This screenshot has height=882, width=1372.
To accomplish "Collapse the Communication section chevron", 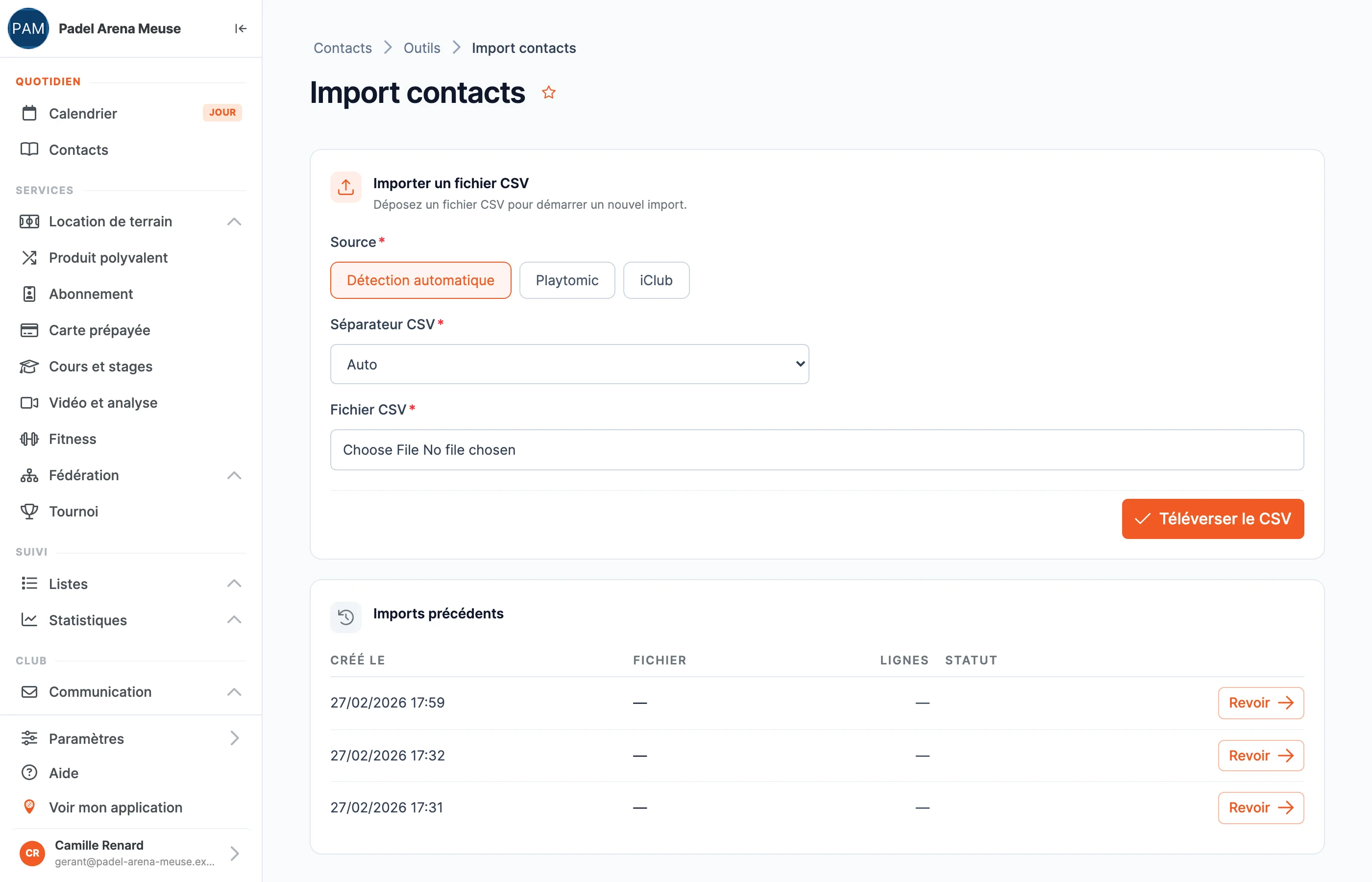I will tap(234, 691).
